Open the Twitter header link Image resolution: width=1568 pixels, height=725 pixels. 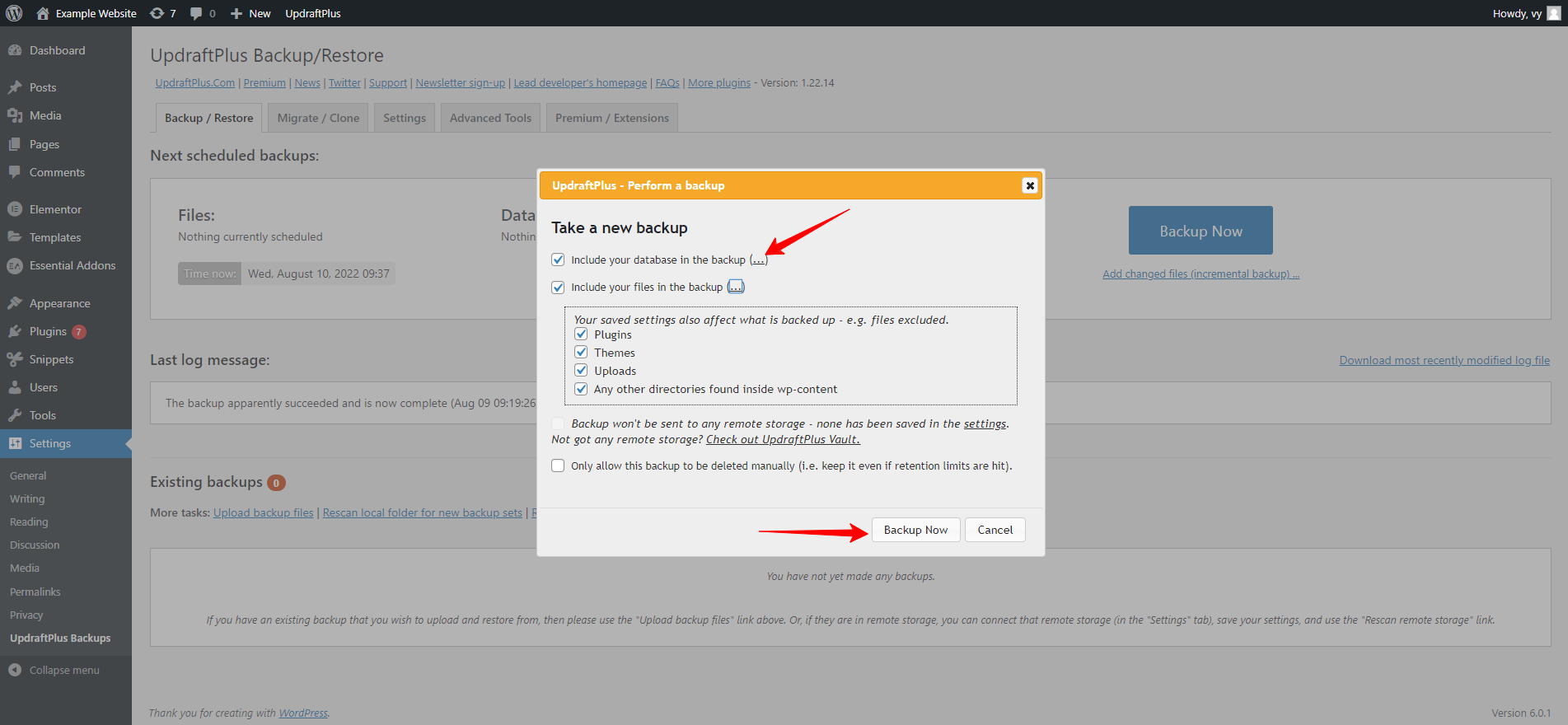[345, 82]
